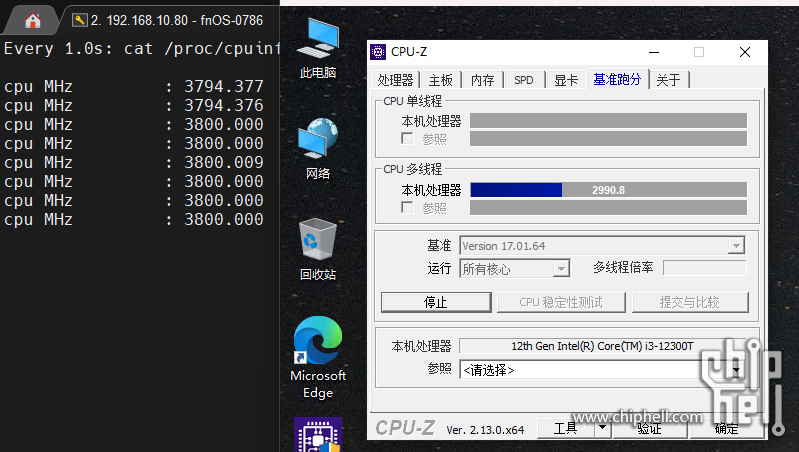
Task: Click the 确定 button
Action: point(726,429)
